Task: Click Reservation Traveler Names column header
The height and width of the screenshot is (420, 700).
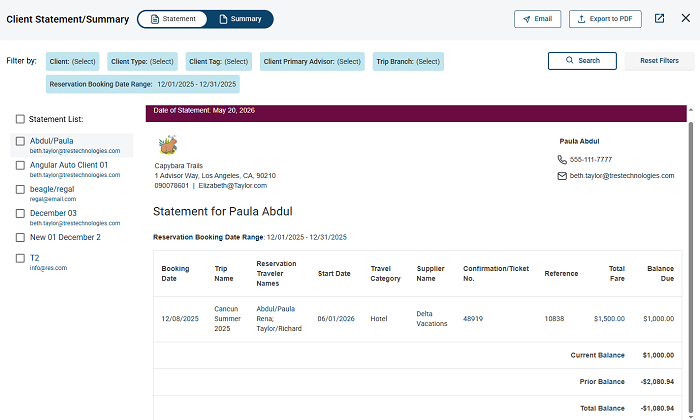Action: click(276, 274)
